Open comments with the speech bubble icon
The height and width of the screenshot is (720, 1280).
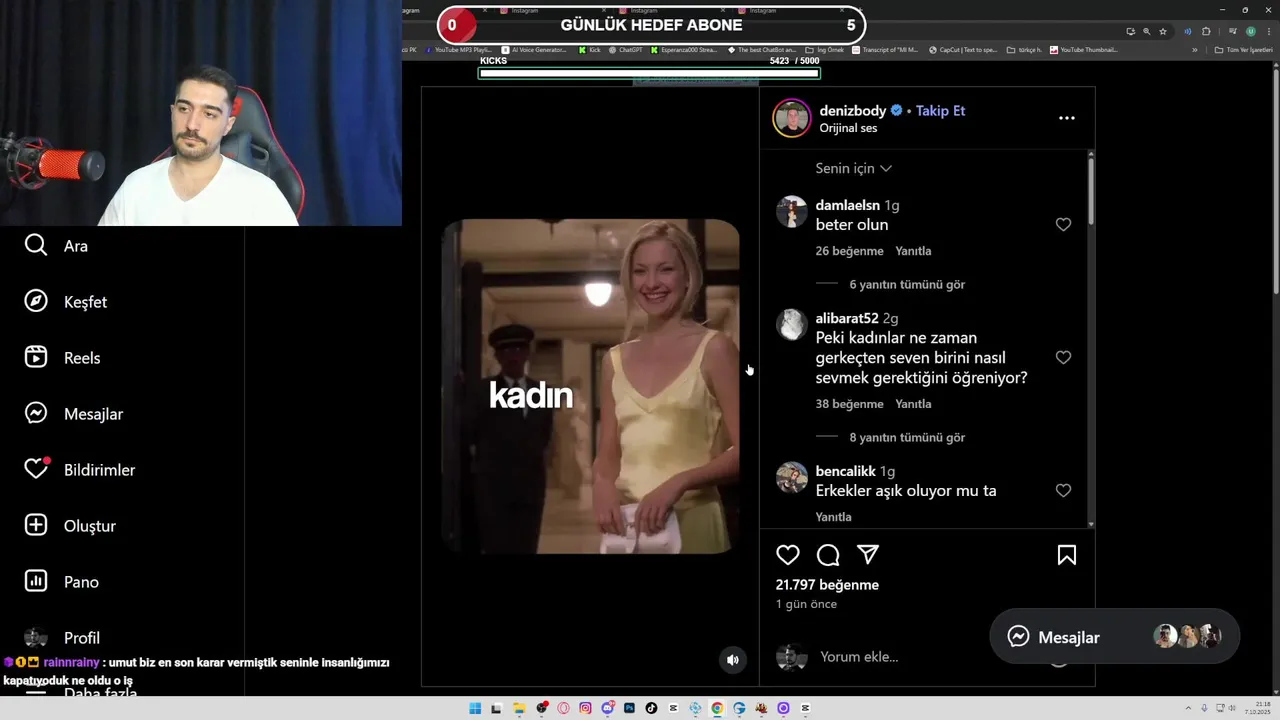point(828,555)
